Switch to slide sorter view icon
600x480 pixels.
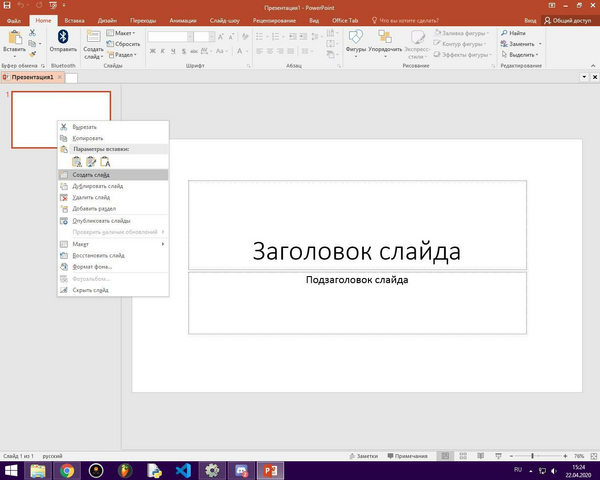pyautogui.click(x=463, y=456)
